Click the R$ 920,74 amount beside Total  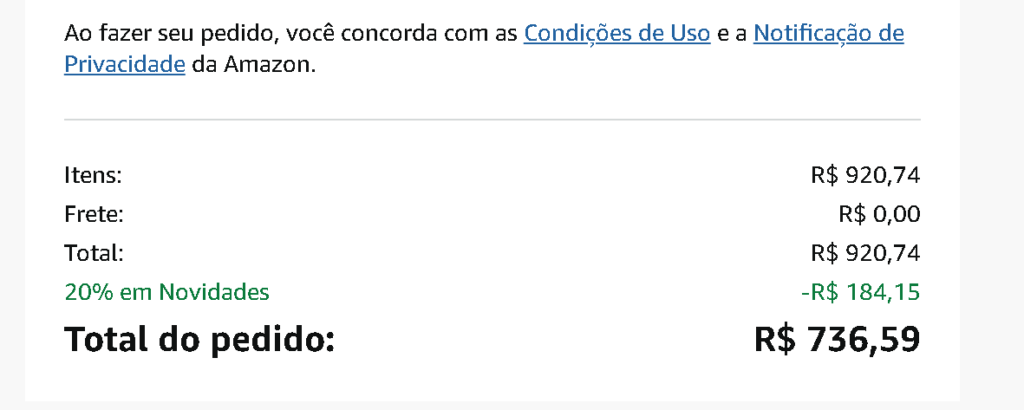865,253
